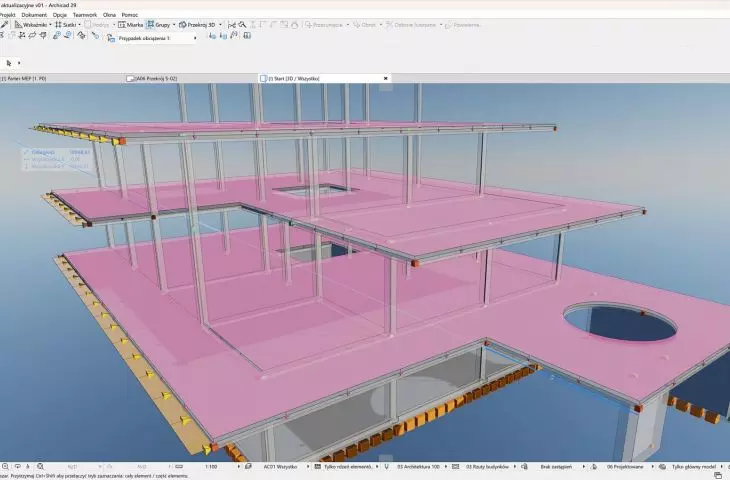Open the Brak zastąpień overrides dropdown
730x480 pixels.
pyautogui.click(x=561, y=466)
